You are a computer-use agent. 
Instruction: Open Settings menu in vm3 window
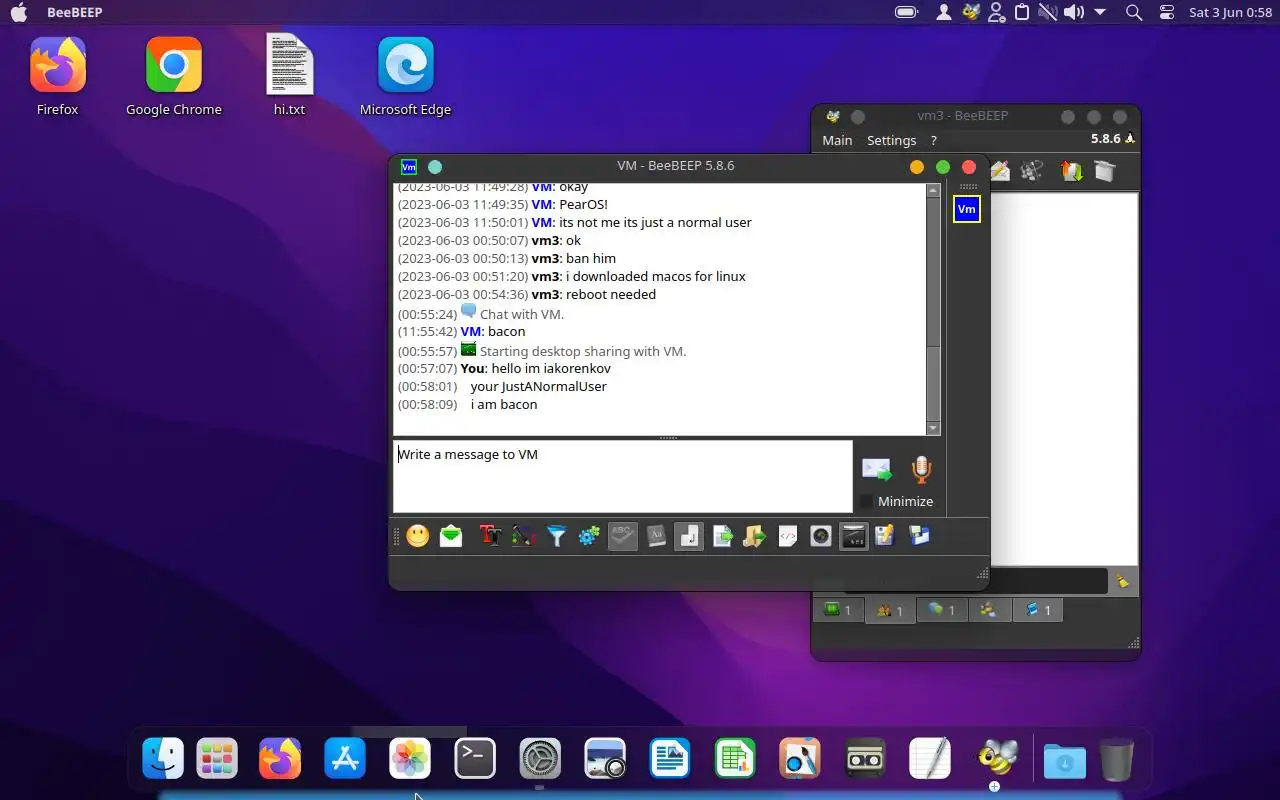tap(891, 140)
